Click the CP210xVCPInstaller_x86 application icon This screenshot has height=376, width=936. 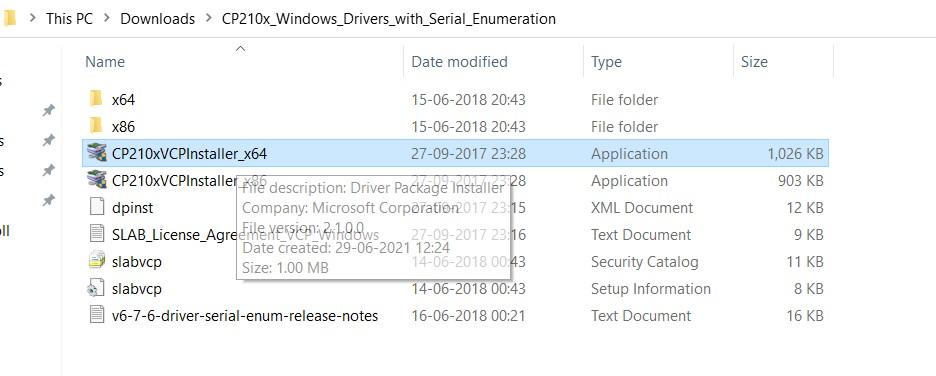tap(97, 180)
